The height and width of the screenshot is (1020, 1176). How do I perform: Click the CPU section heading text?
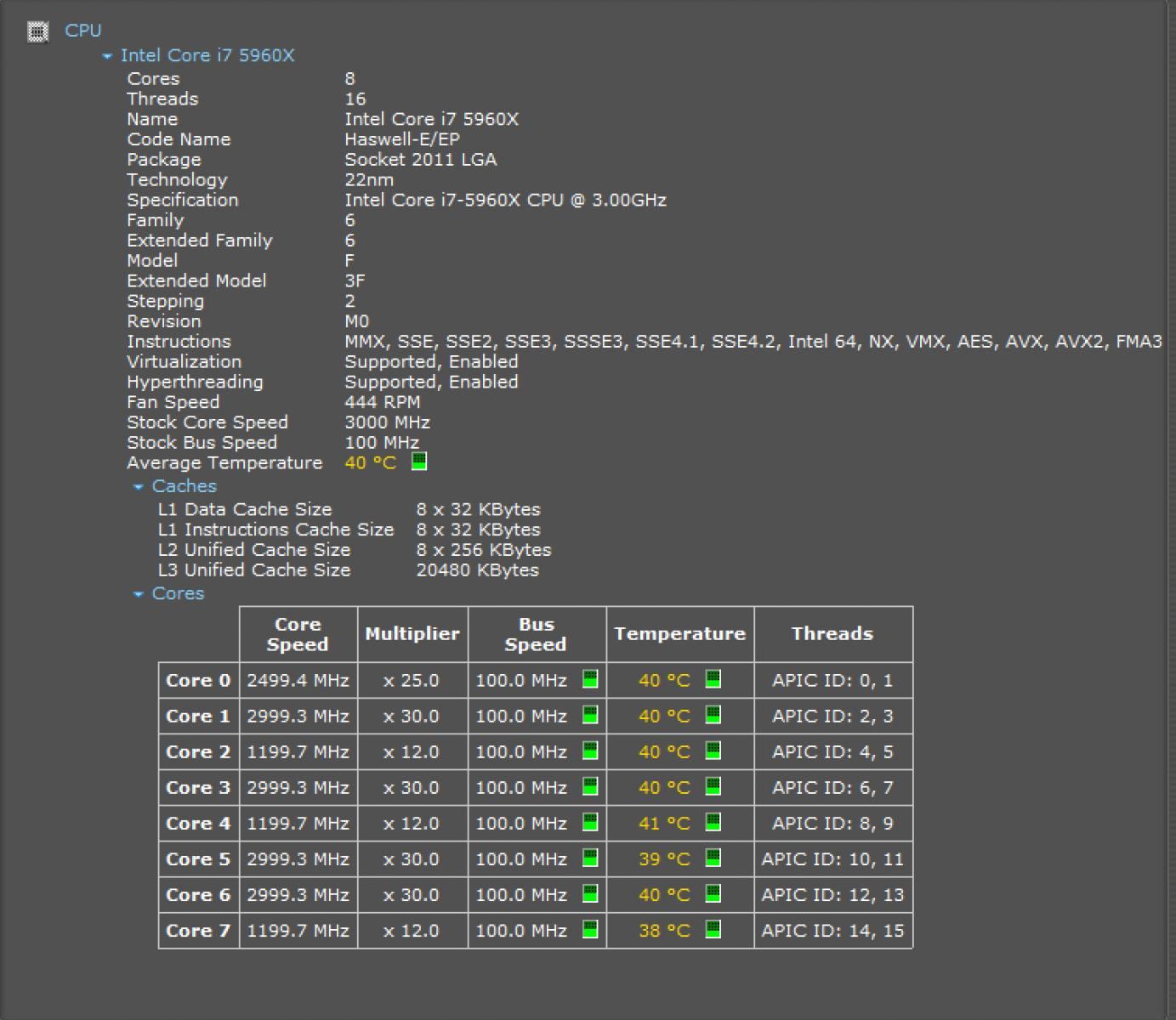(83, 31)
